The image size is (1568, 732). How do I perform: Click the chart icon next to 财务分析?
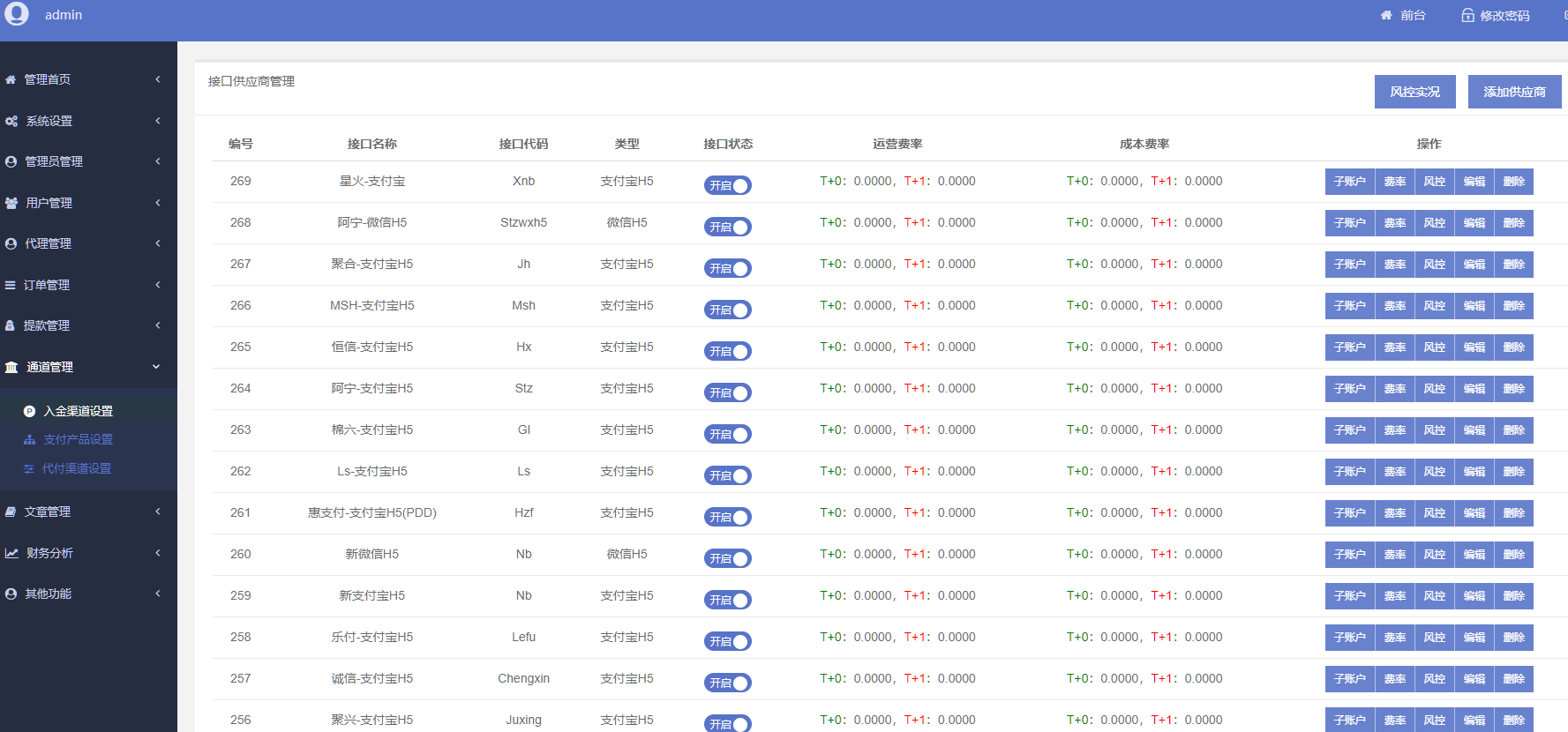point(11,554)
